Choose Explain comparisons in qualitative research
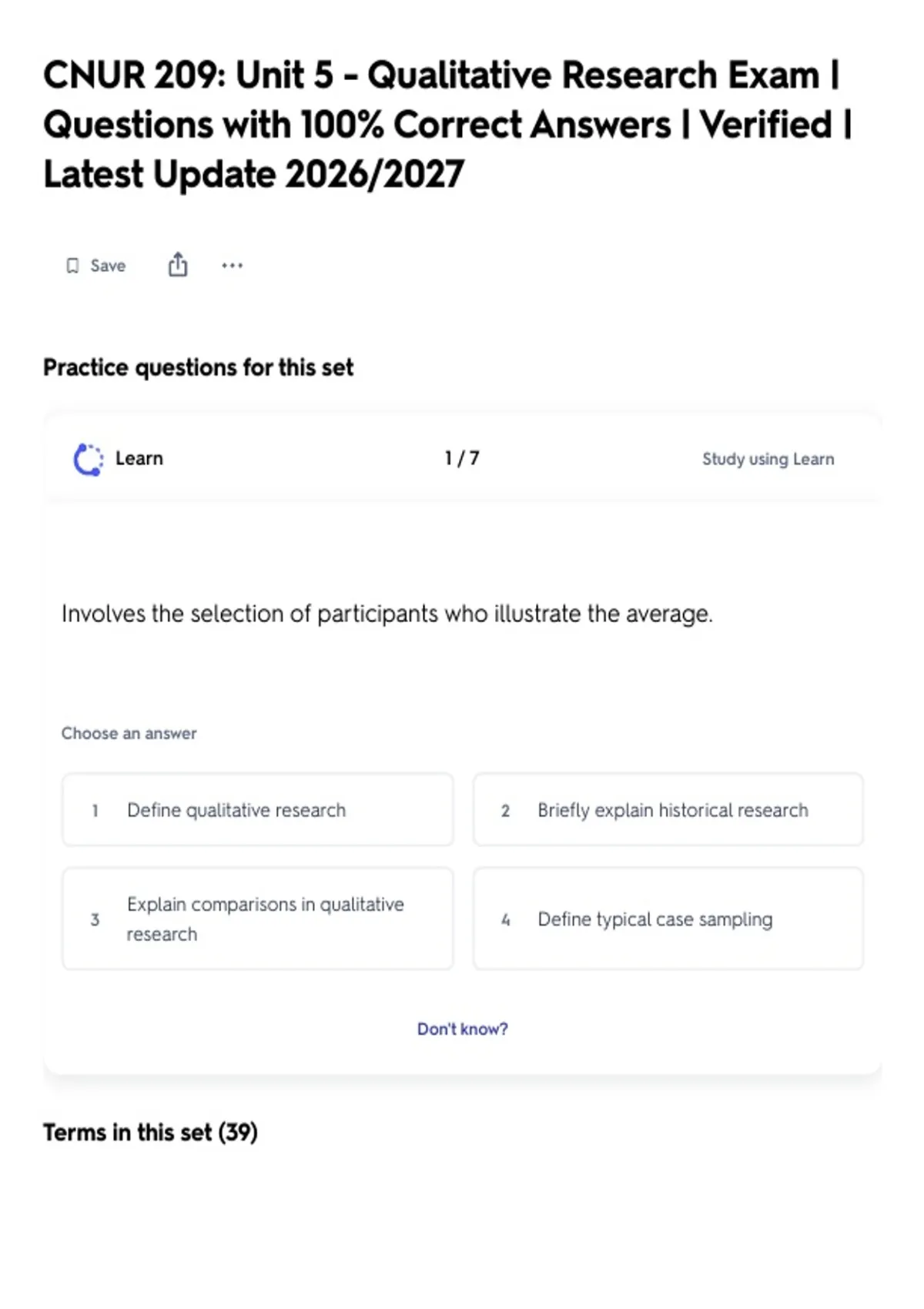This screenshot has width=924, height=1309. 258,919
